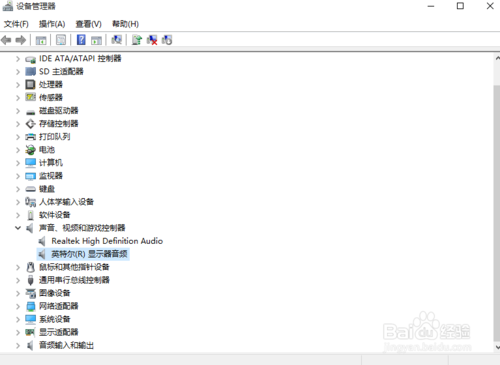Toggle the show/hide console tree icon
Screen dimensions: 500x365
pos(41,40)
